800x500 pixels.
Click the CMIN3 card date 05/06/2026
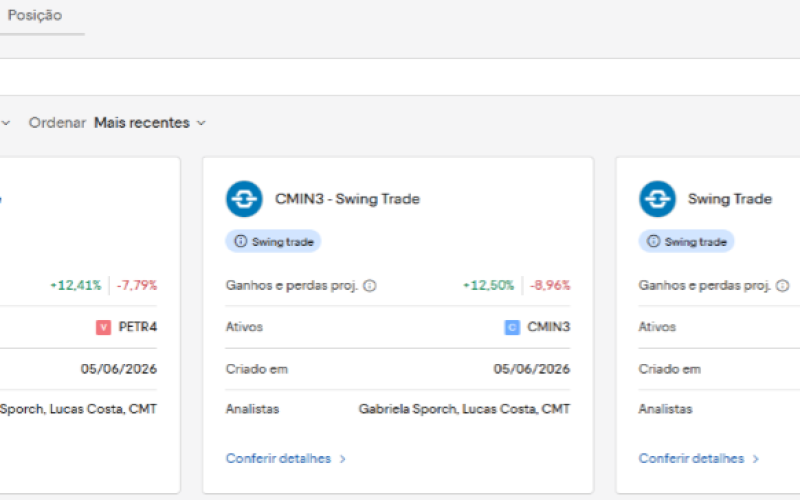click(x=532, y=369)
